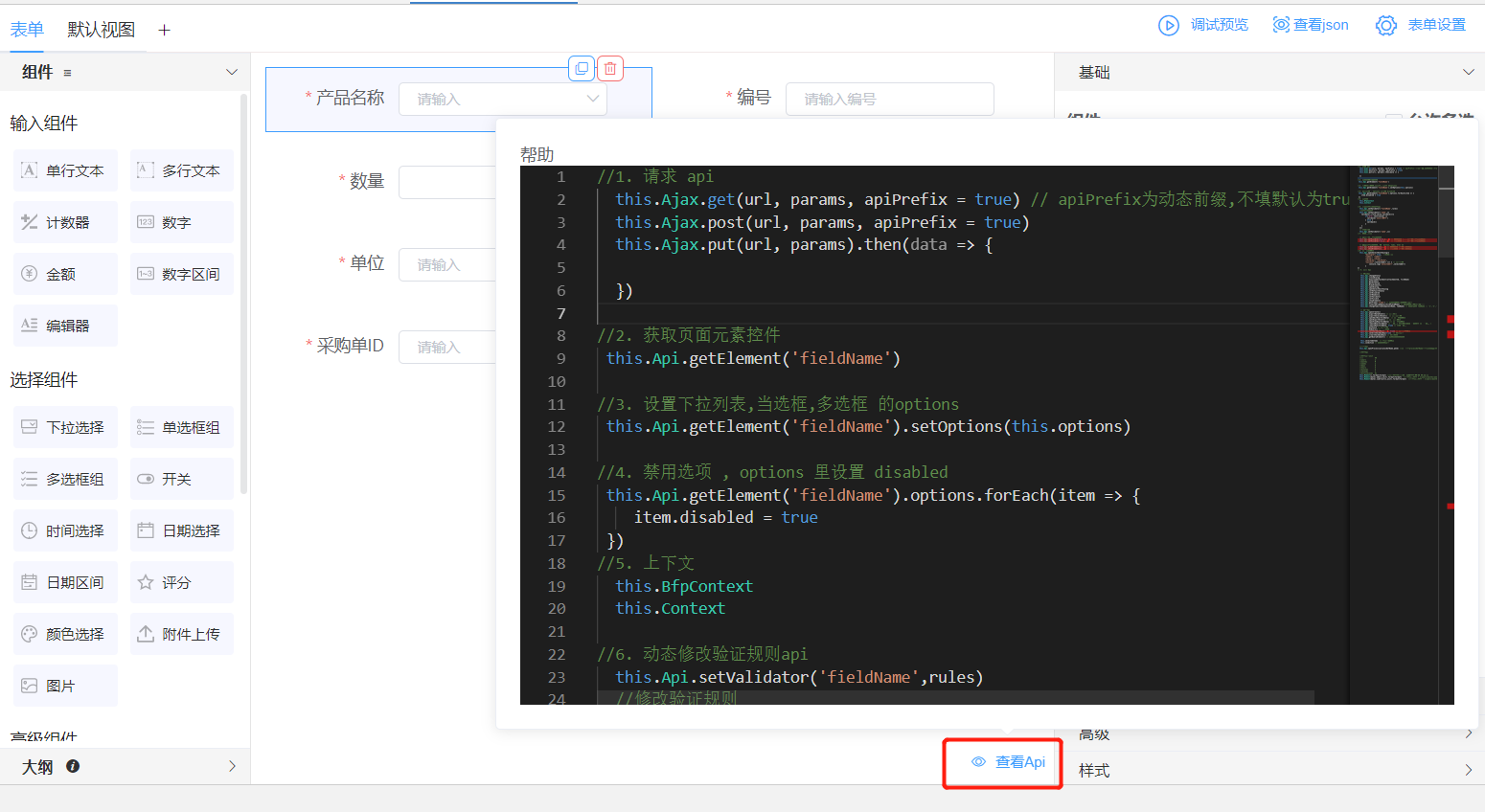Collapse the 组件 panel chevron
This screenshot has width=1485, height=812.
[231, 72]
